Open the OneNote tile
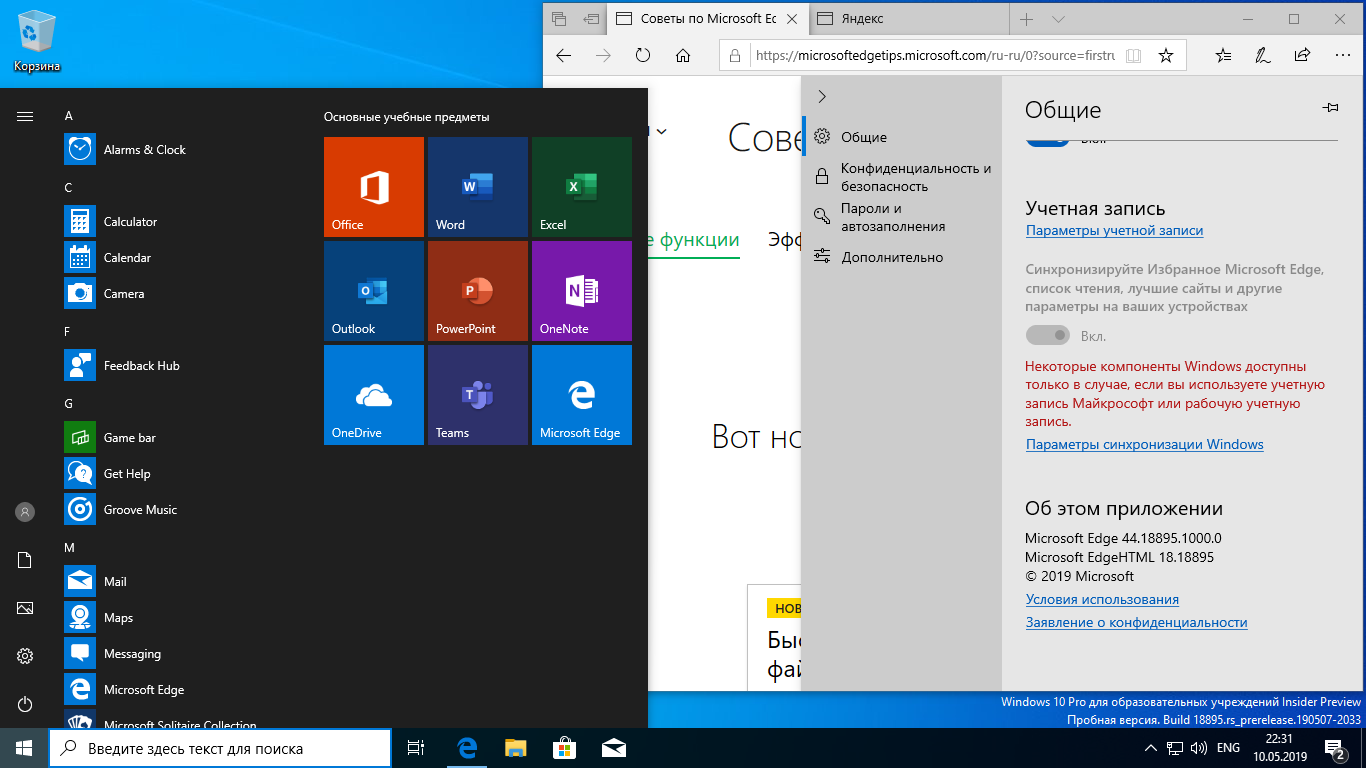Image resolution: width=1366 pixels, height=768 pixels. pyautogui.click(x=582, y=291)
